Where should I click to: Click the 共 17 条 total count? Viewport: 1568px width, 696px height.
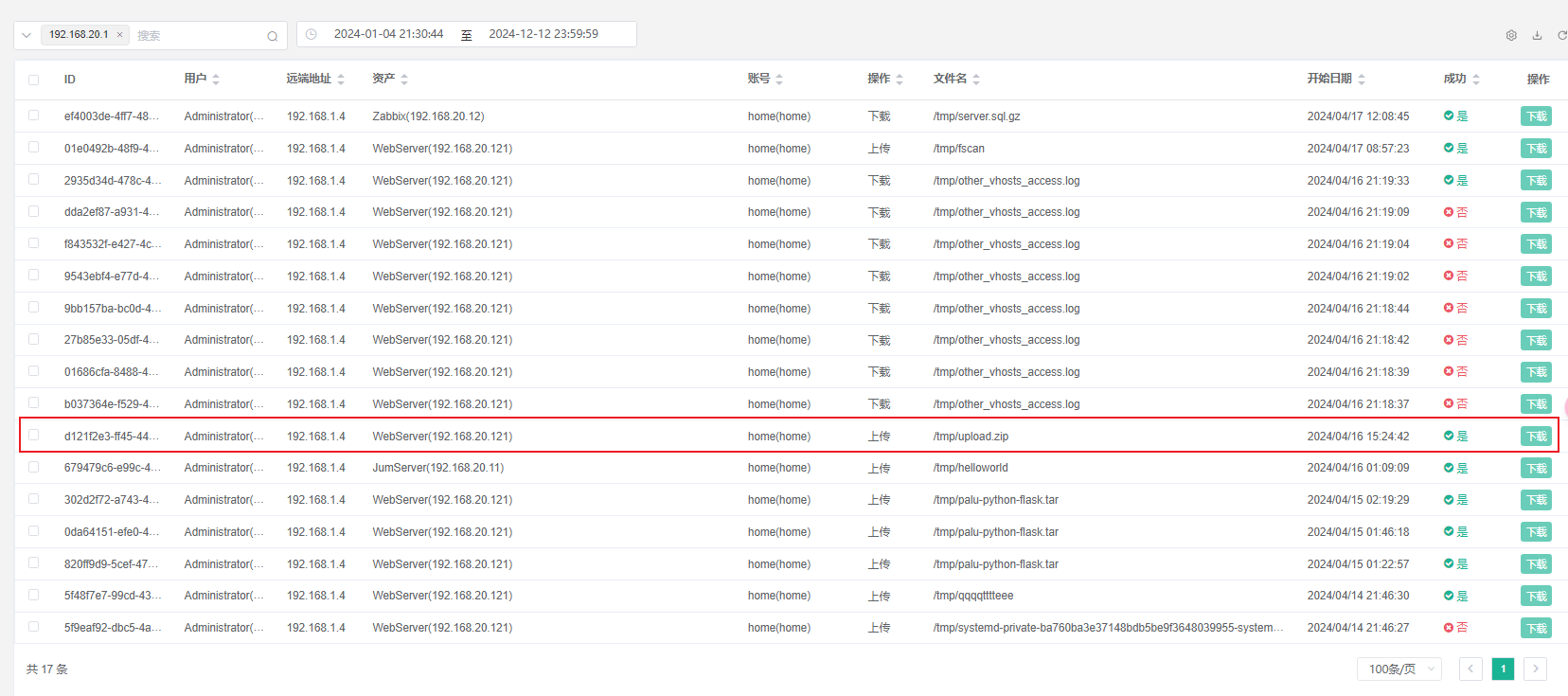(x=46, y=669)
